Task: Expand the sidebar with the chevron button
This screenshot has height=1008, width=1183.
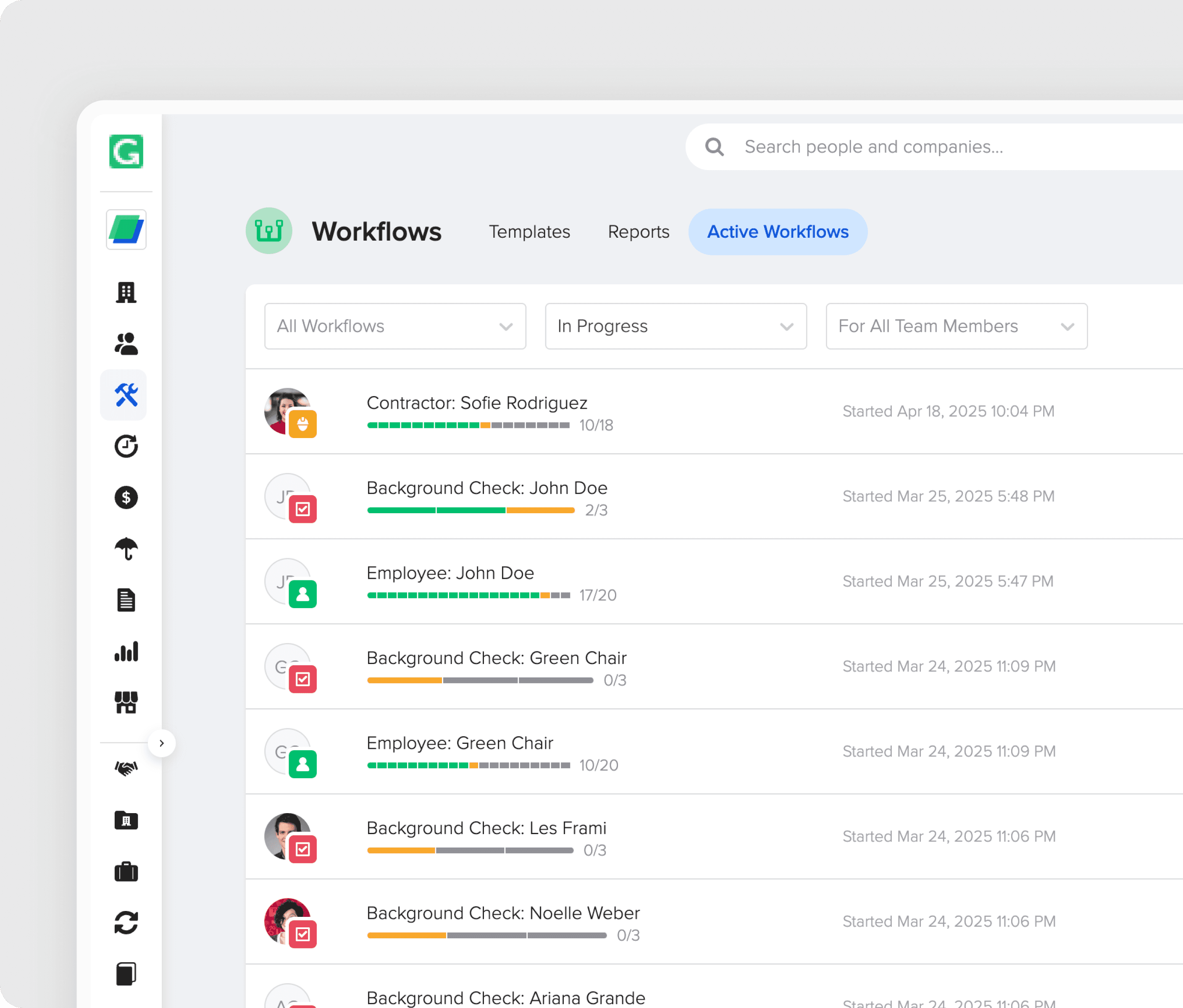Action: [162, 743]
